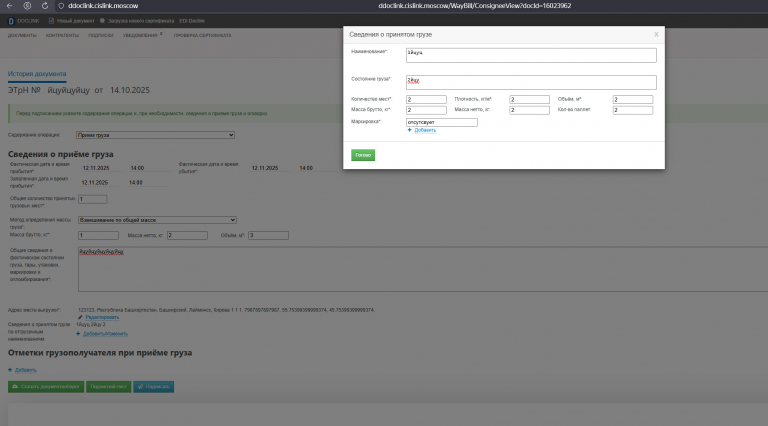Click main page Масса брутто field

click(x=98, y=236)
